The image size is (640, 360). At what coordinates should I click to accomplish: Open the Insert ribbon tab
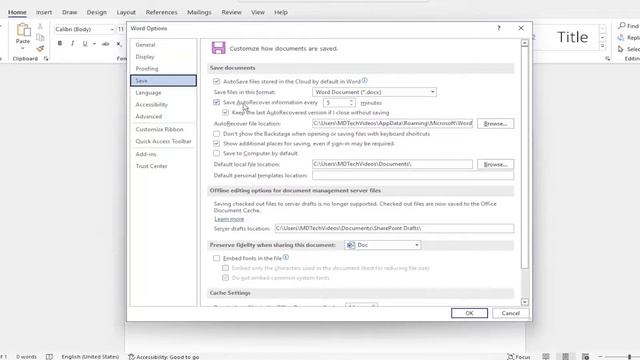tap(44, 12)
